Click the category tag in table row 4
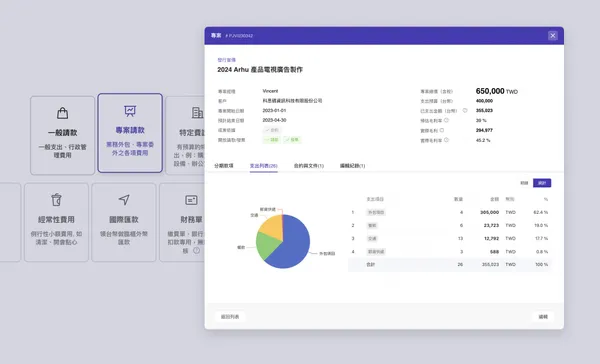Image resolution: width=600 pixels, height=364 pixels. (x=376, y=252)
